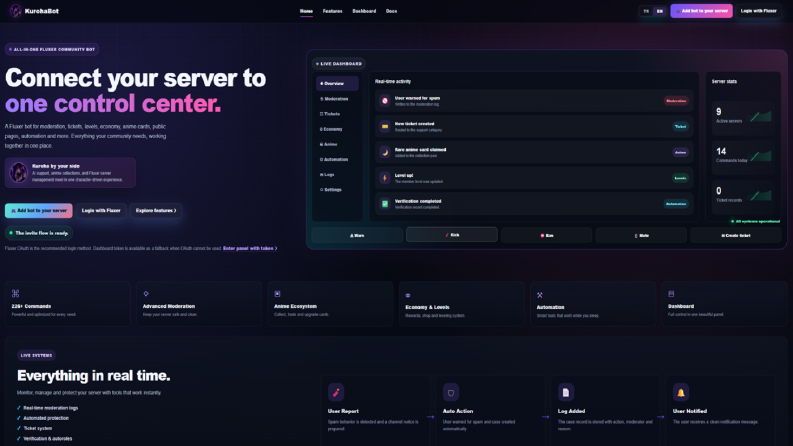Click Kuroha by your side avatar
This screenshot has height=446, width=793.
coord(19,172)
